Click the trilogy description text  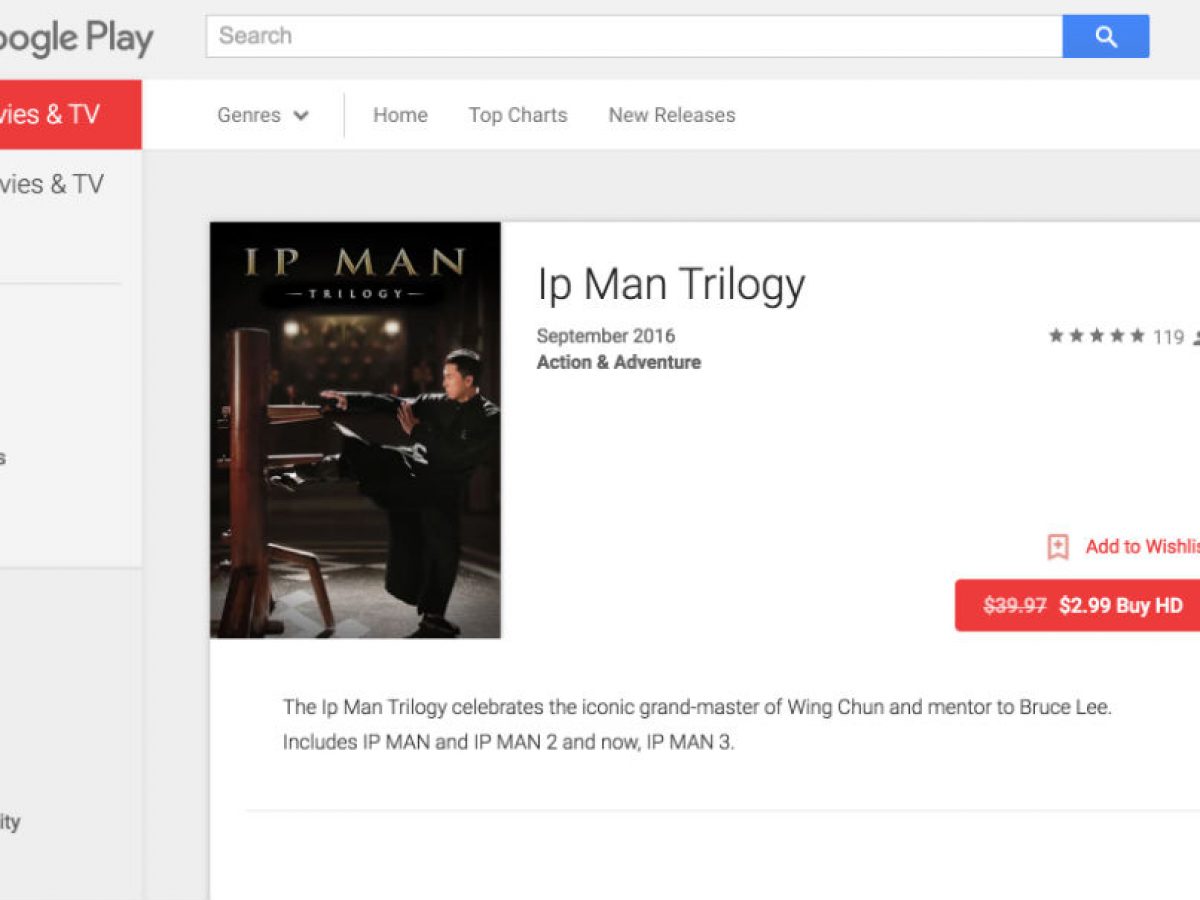(x=697, y=725)
